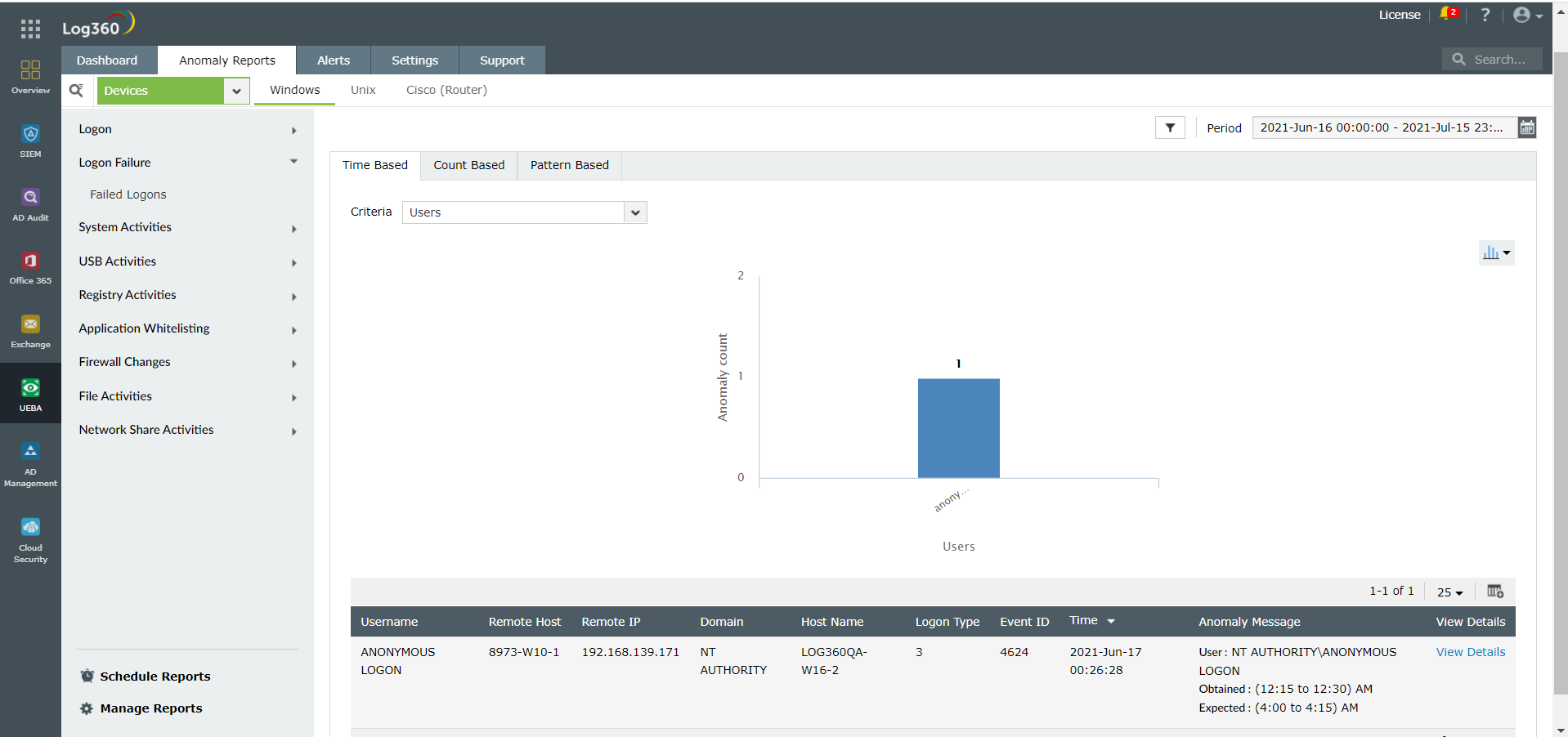
Task: Open the filter funnel button
Action: [1170, 127]
